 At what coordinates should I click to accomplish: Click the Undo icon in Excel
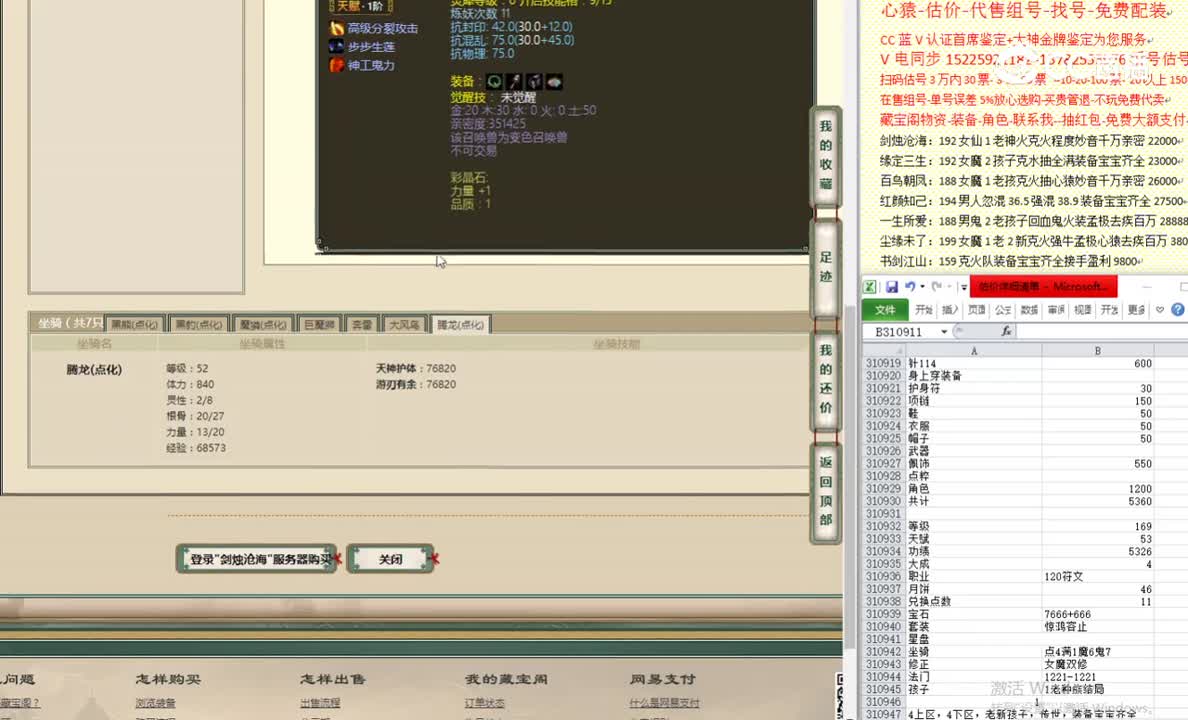[x=909, y=286]
